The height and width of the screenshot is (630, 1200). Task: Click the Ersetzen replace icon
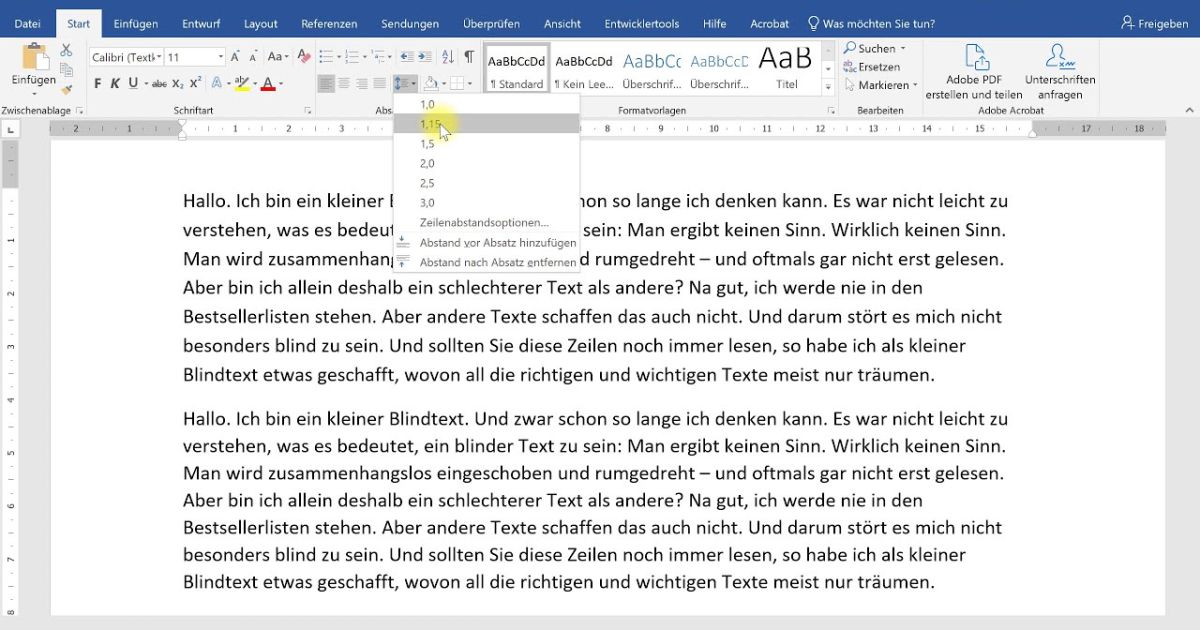coord(849,67)
